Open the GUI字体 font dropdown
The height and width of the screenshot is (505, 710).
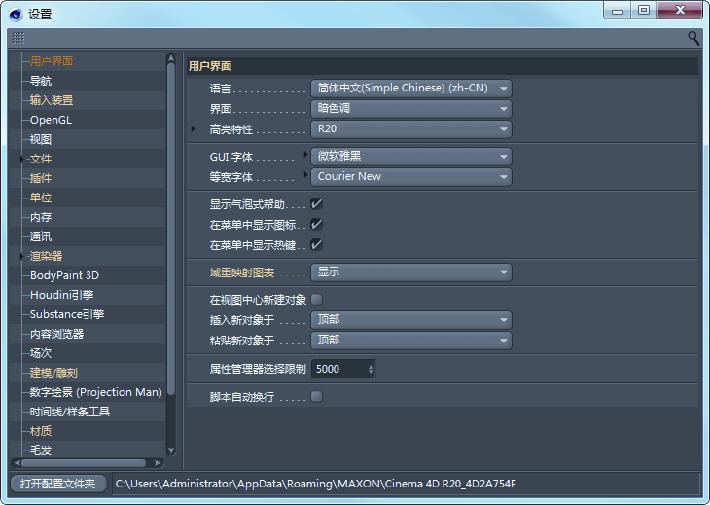(411, 156)
